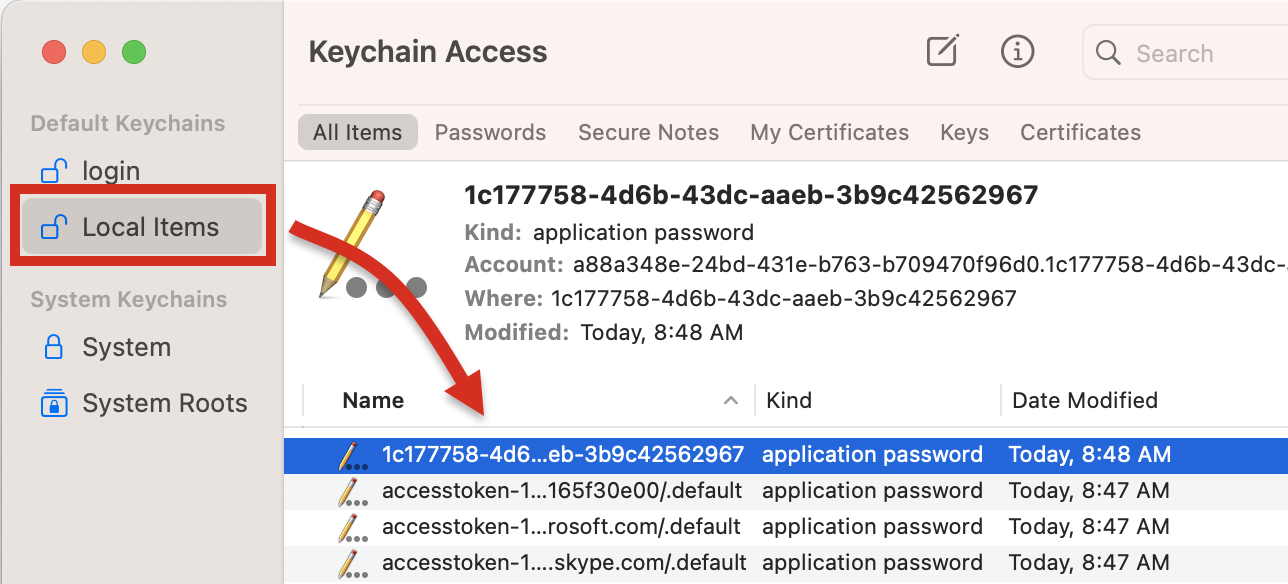This screenshot has width=1288, height=584.
Task: Toggle sort order with Name column chevron
Action: point(731,401)
